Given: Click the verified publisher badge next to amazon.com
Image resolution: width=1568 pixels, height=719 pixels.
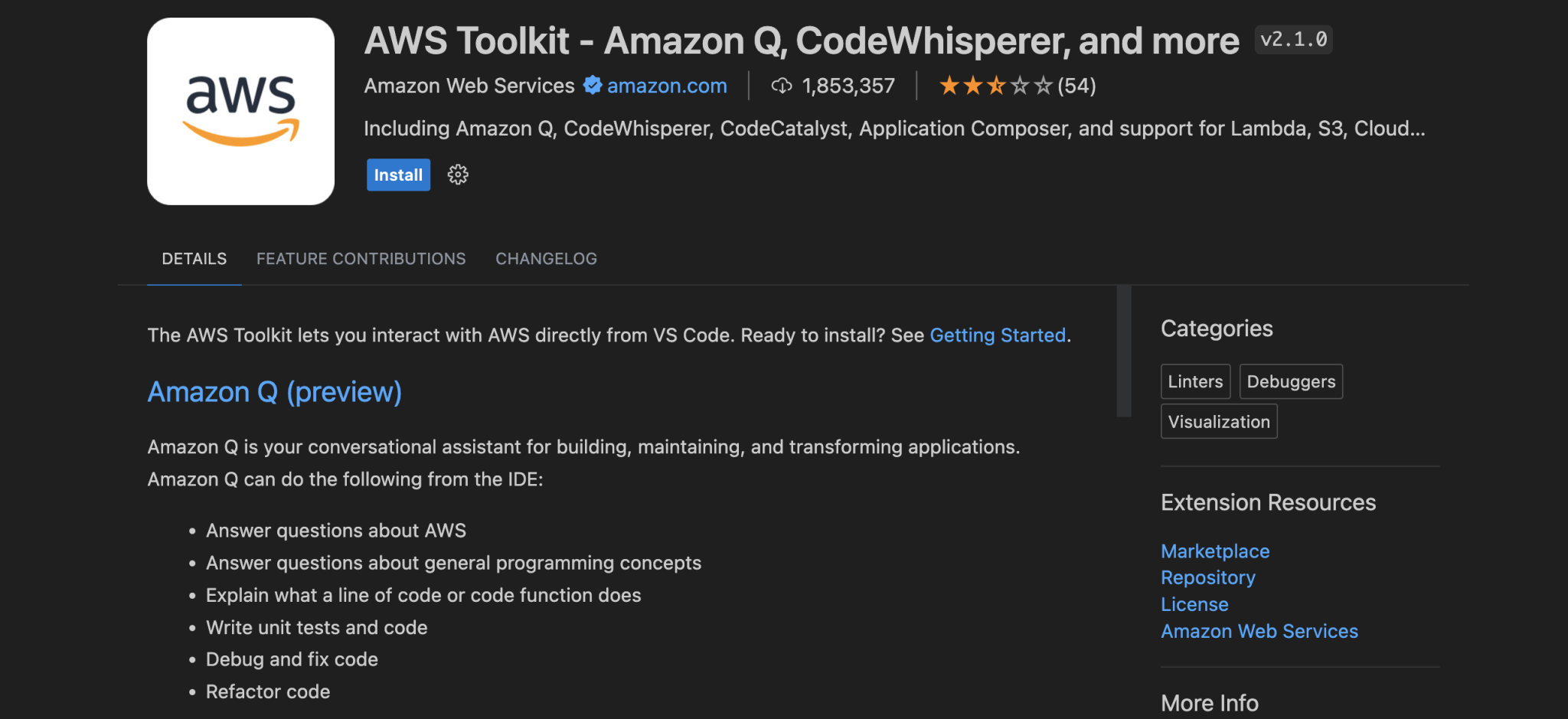Looking at the screenshot, I should pos(591,86).
